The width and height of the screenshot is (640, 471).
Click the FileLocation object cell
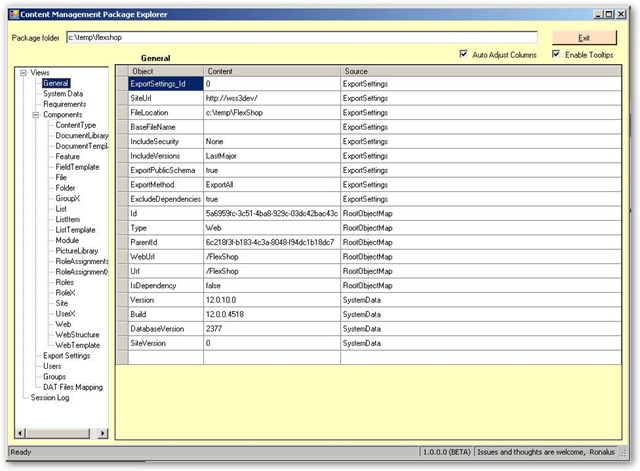pos(166,113)
